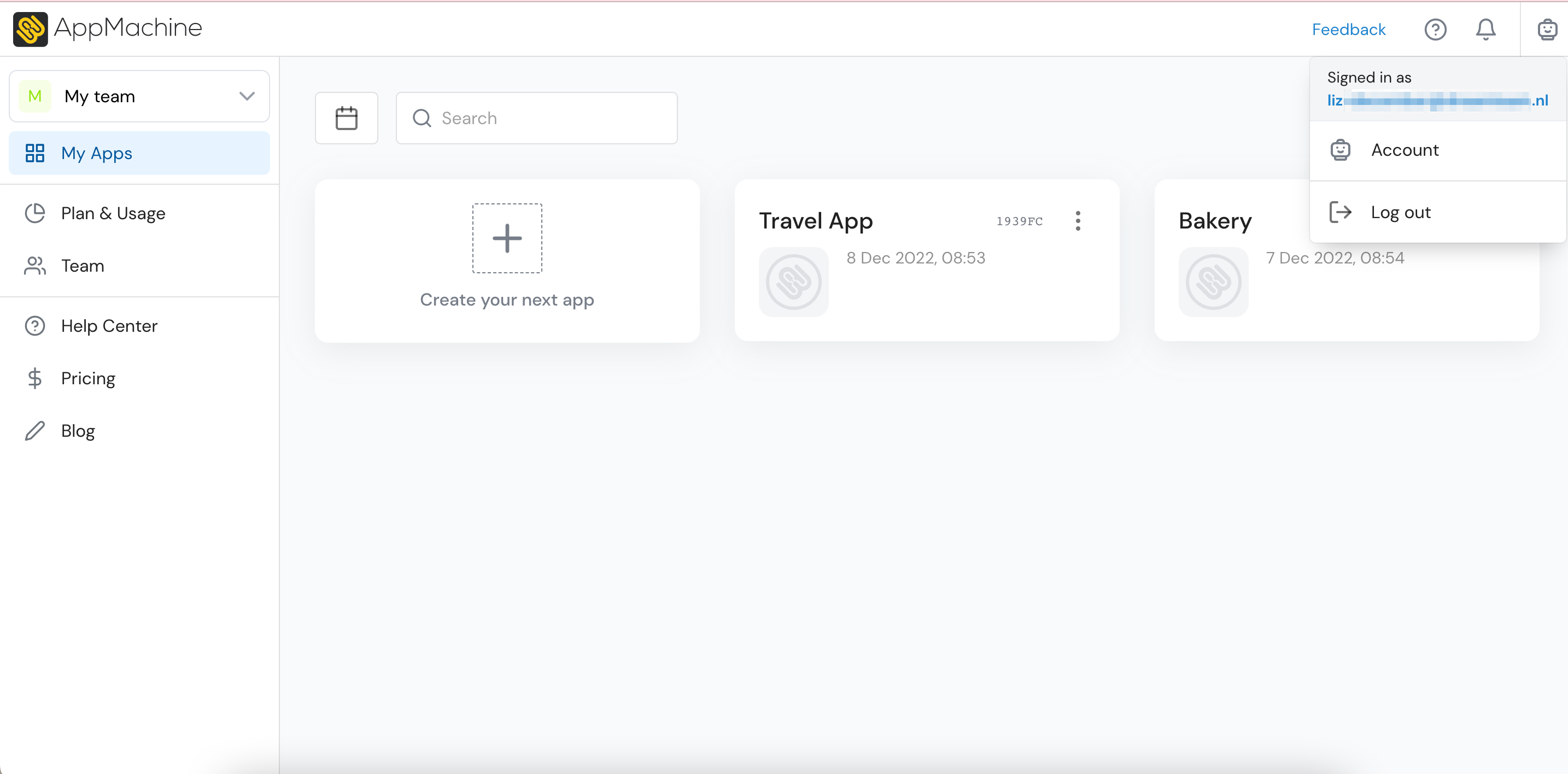Open Travel App three-dot options menu
Screen dimensions: 1568x774
pos(1078,221)
